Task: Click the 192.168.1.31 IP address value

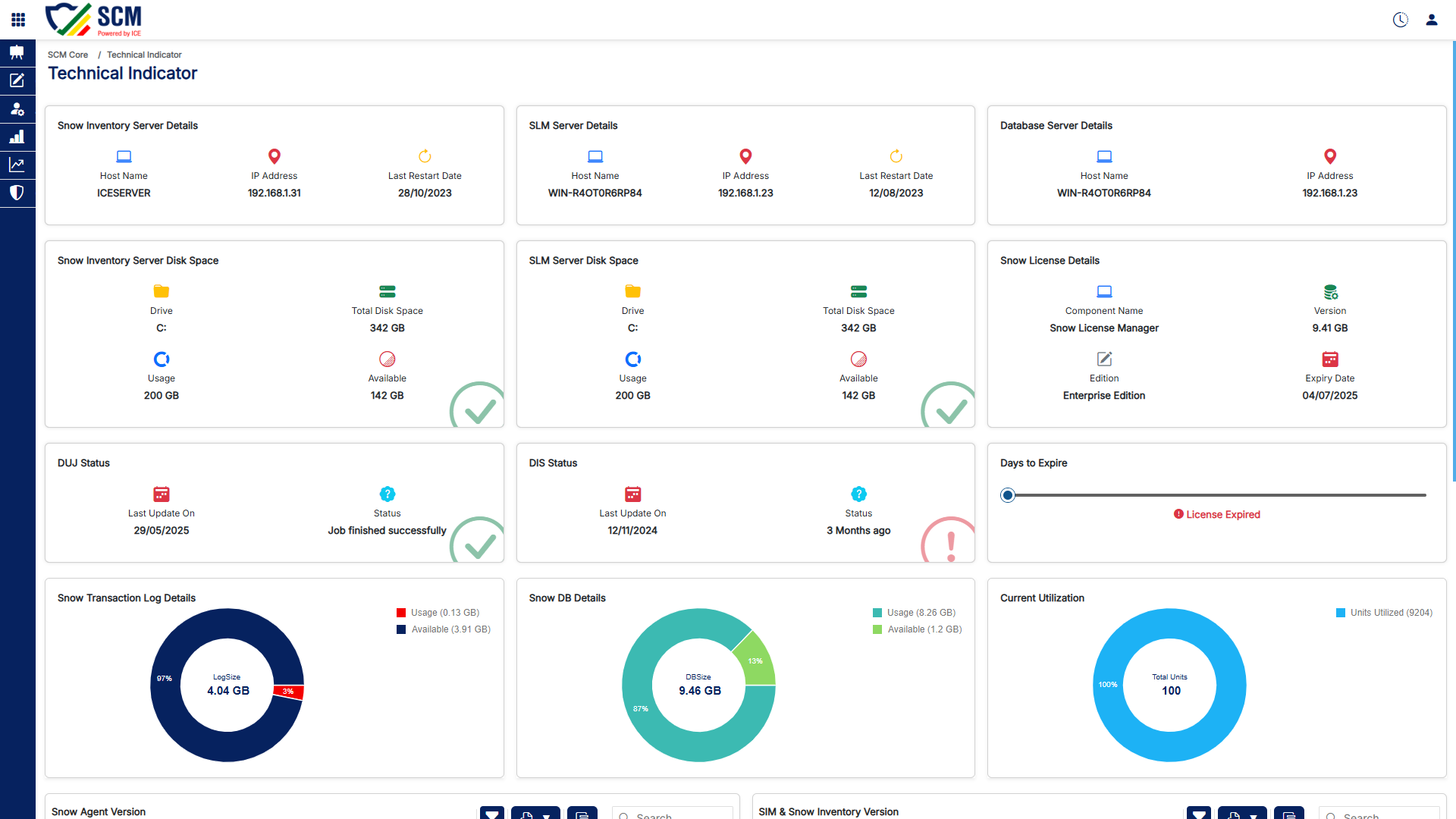Action: (275, 193)
